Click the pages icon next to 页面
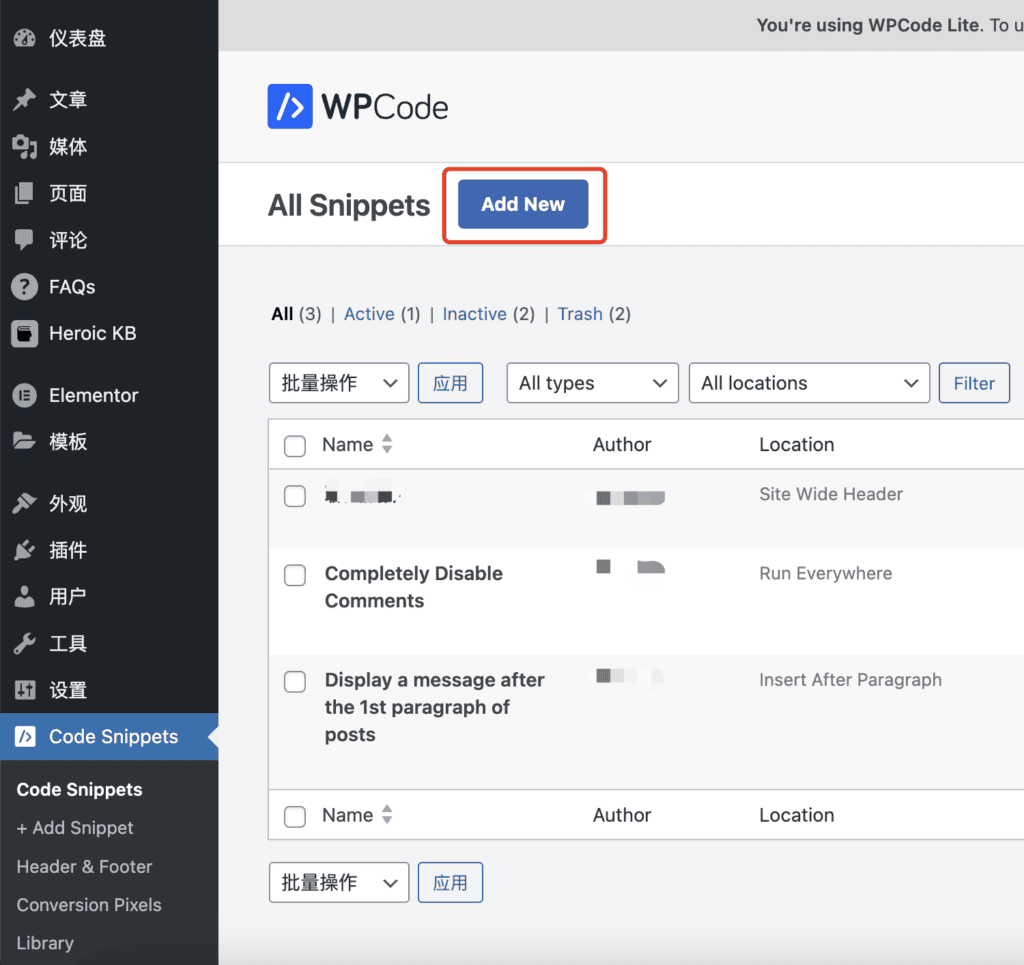This screenshot has width=1024, height=965. [x=24, y=193]
